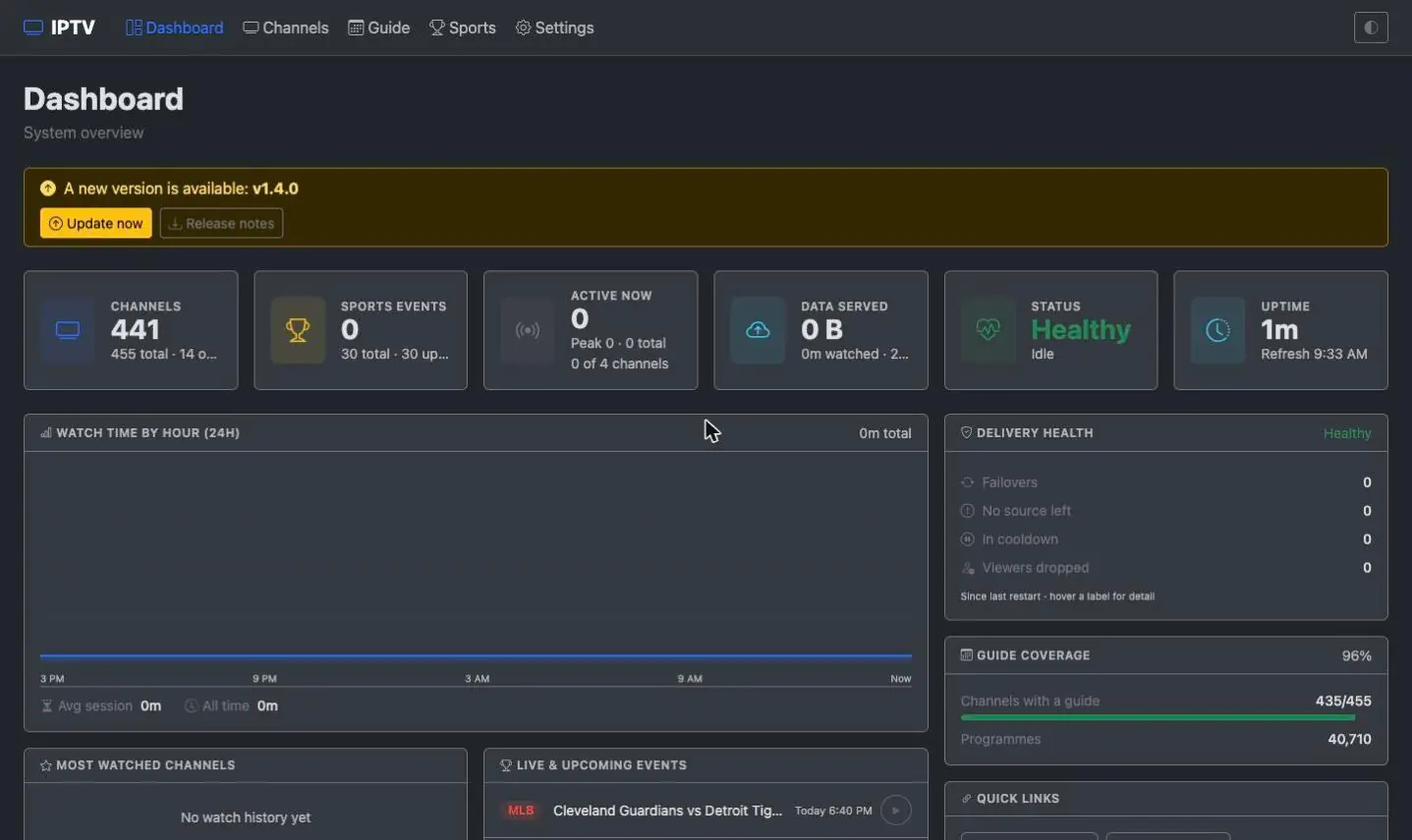The height and width of the screenshot is (840, 1412).
Task: Click the Quick Links chain icon
Action: (966, 799)
